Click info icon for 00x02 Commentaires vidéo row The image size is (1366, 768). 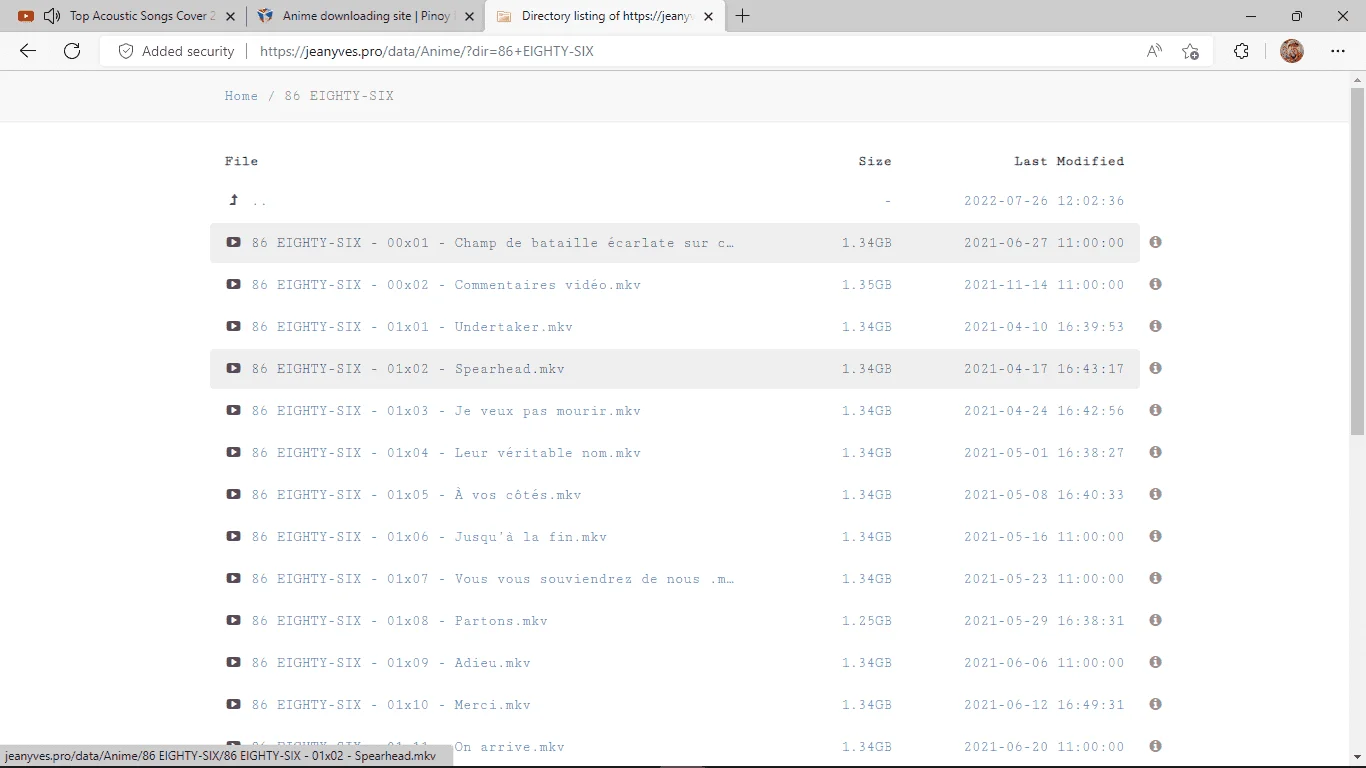(1155, 284)
